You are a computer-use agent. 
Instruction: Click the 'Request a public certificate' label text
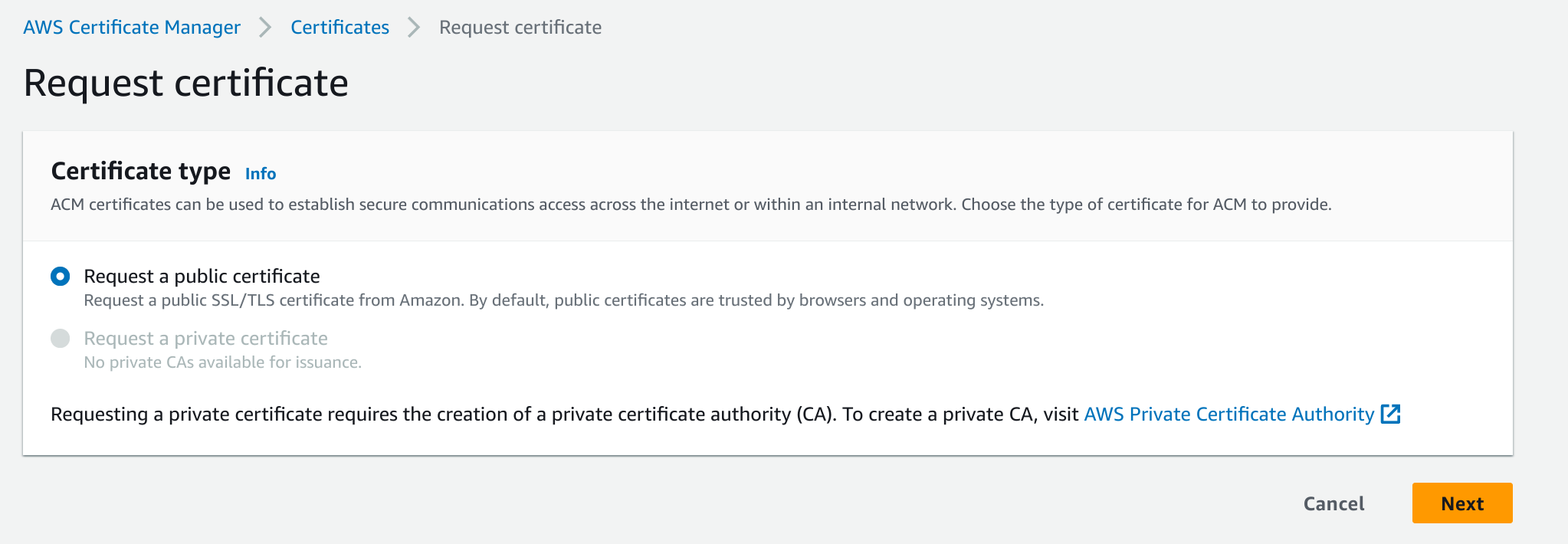202,276
